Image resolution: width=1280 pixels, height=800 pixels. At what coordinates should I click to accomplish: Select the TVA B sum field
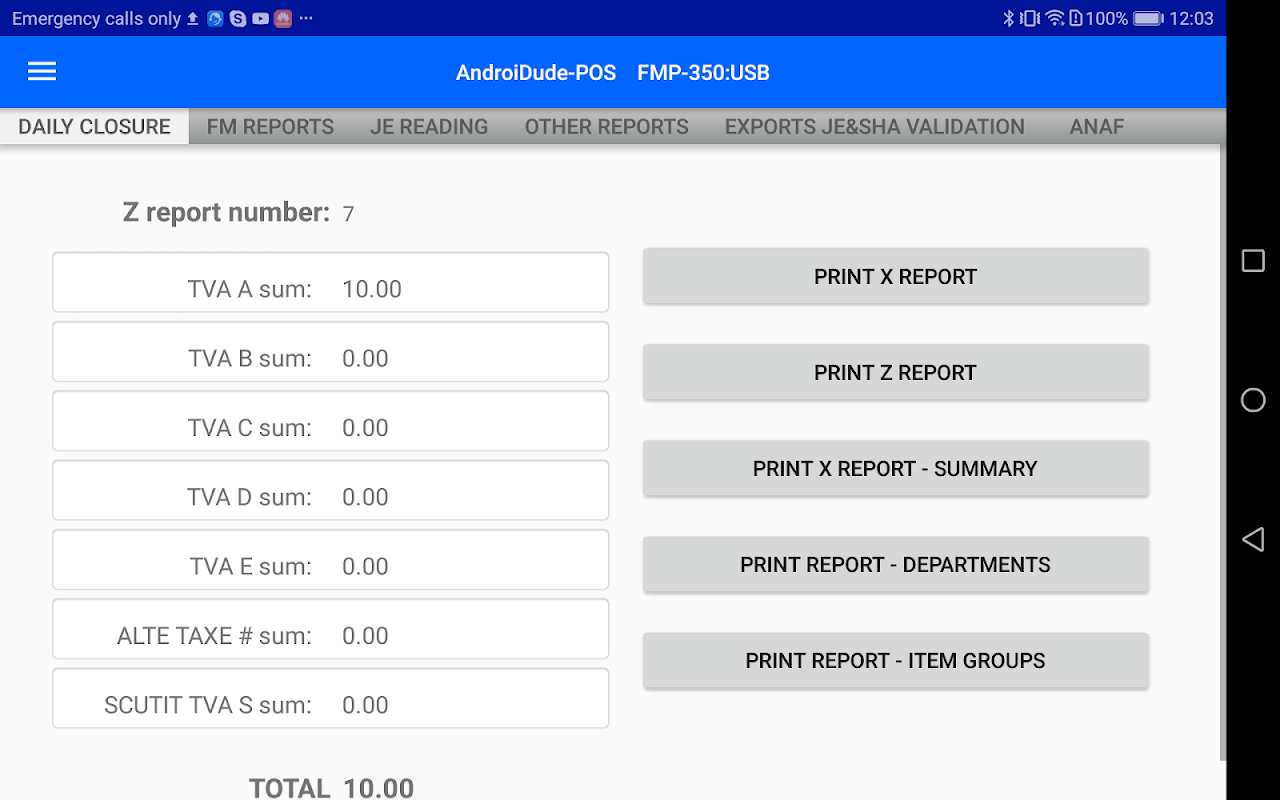pyautogui.click(x=330, y=351)
